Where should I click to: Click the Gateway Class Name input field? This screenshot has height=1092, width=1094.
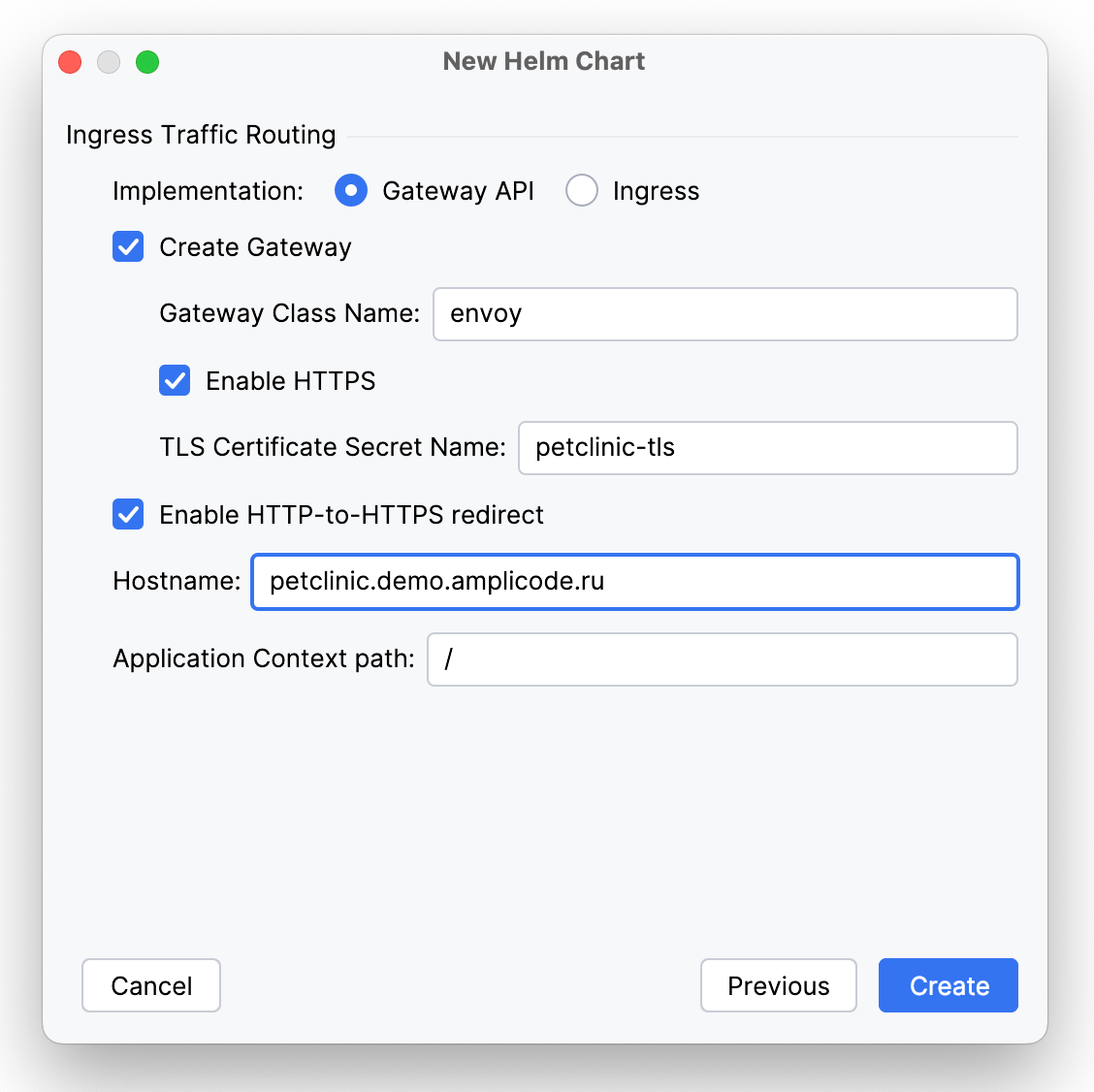(x=724, y=314)
